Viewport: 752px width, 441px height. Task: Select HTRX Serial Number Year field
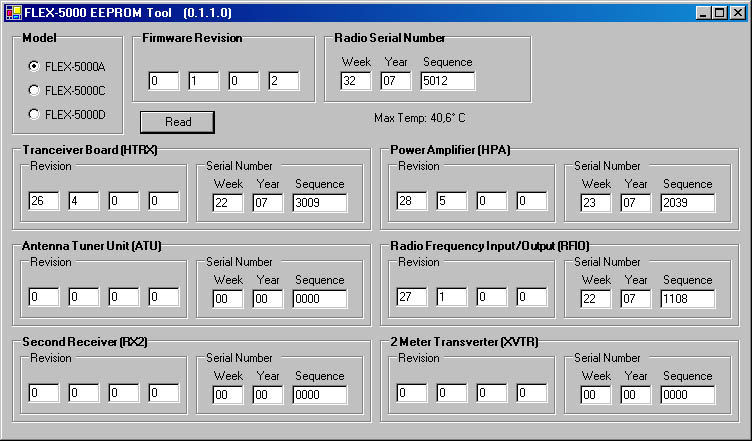(268, 203)
